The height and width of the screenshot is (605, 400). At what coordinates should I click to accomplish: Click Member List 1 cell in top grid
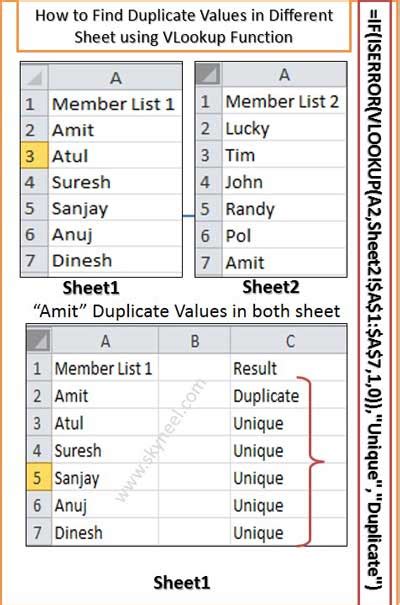(115, 103)
